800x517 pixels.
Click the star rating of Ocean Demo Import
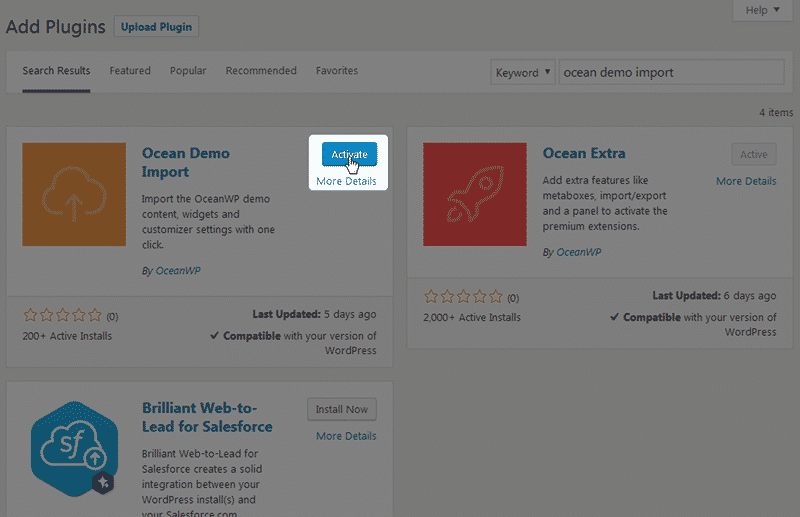click(63, 316)
